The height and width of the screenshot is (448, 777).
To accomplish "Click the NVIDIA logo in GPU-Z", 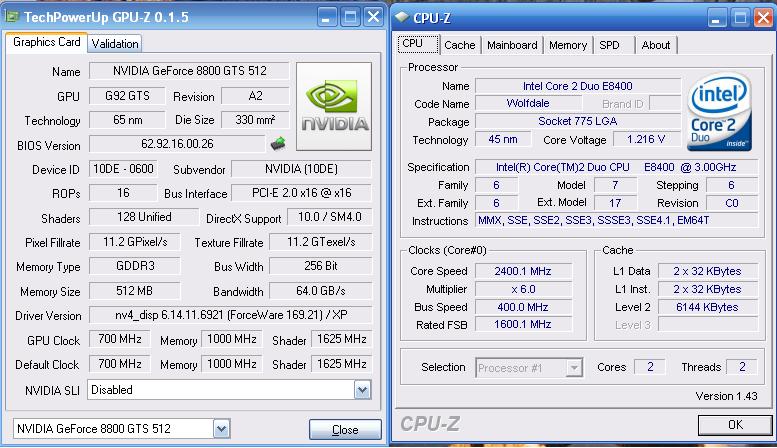I will click(x=334, y=106).
